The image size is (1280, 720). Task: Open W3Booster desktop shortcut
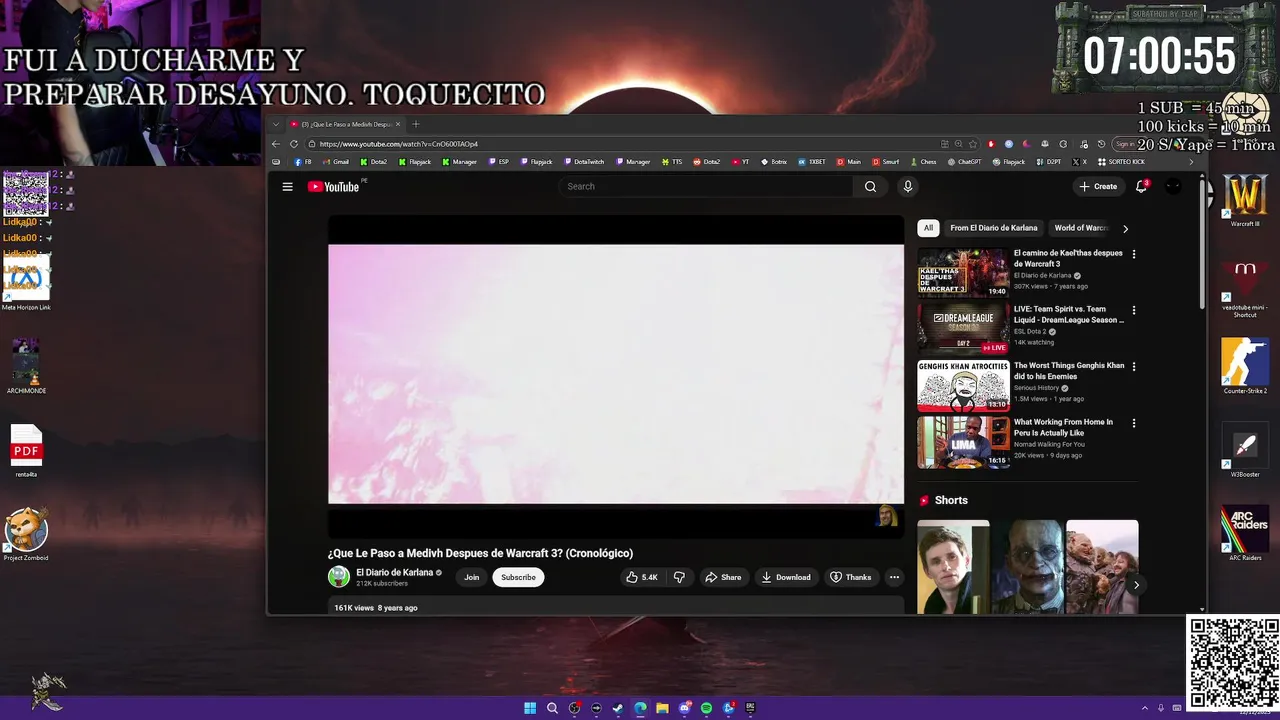coord(1245,450)
